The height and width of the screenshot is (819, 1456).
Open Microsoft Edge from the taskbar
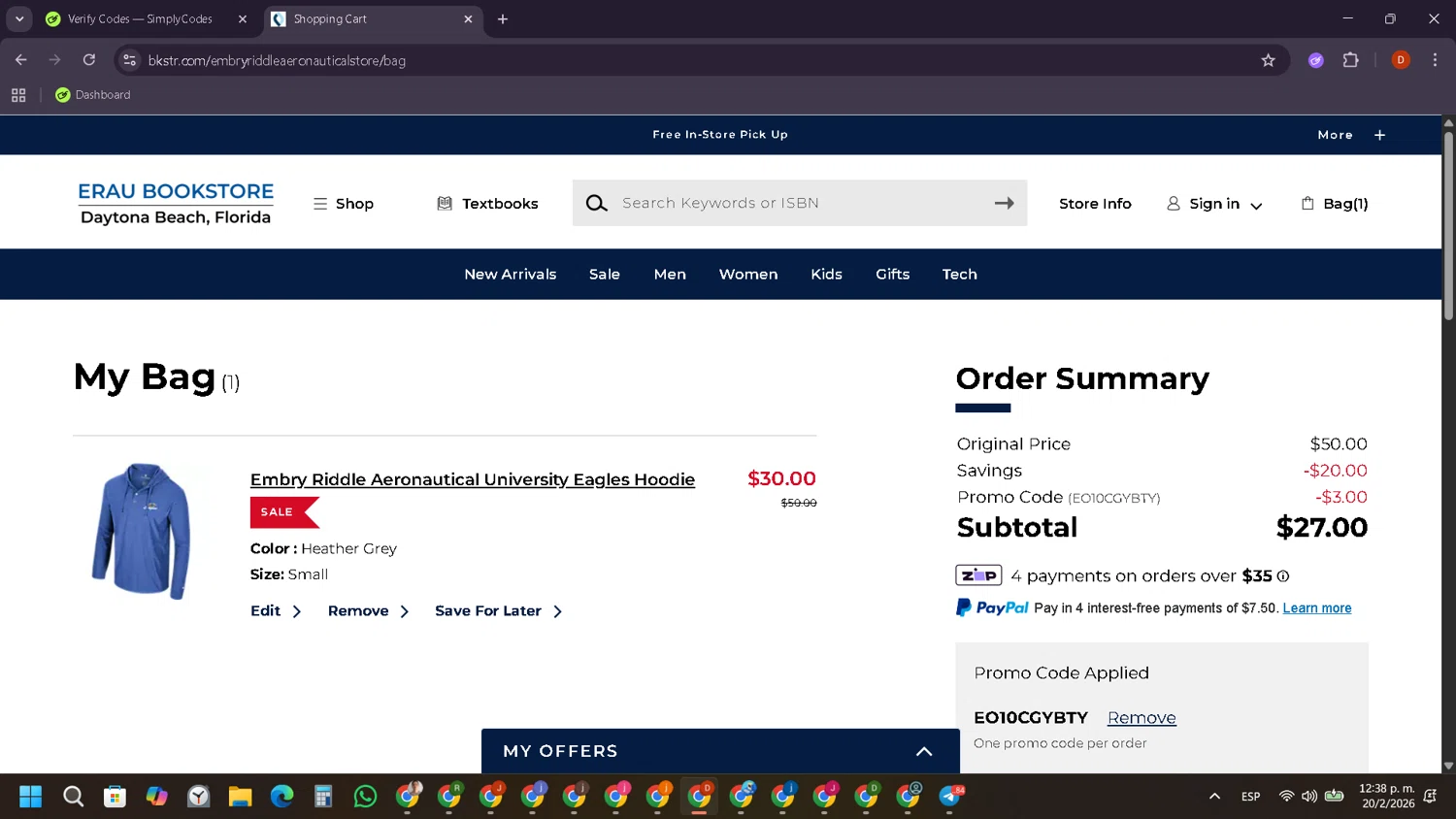click(281, 797)
